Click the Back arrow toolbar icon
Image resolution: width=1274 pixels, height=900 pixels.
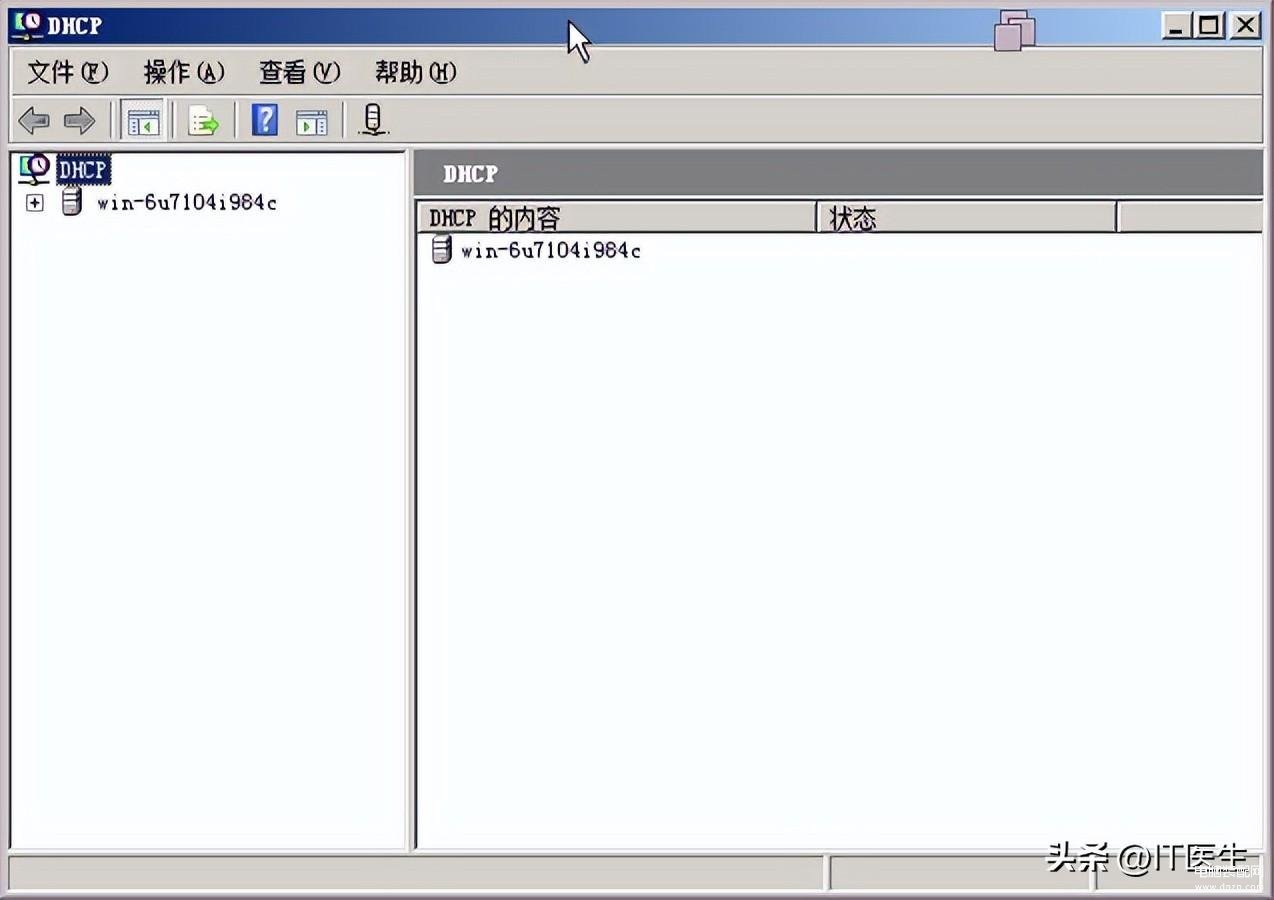tap(34, 122)
